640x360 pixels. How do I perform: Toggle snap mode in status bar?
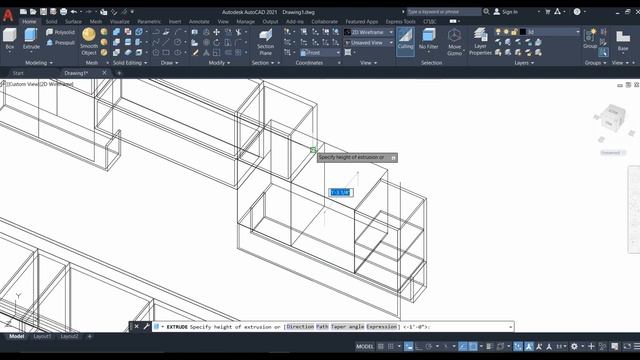click(391, 347)
